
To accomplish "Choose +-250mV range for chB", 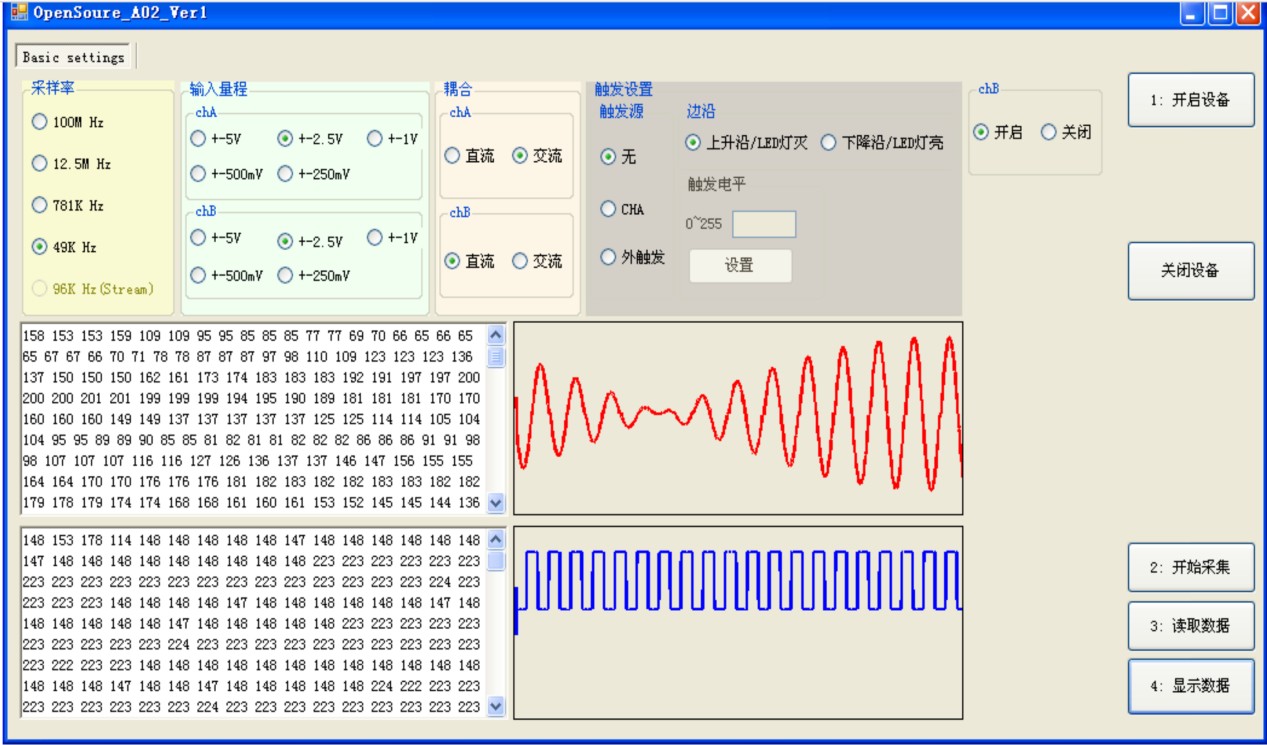I will (x=314, y=275).
